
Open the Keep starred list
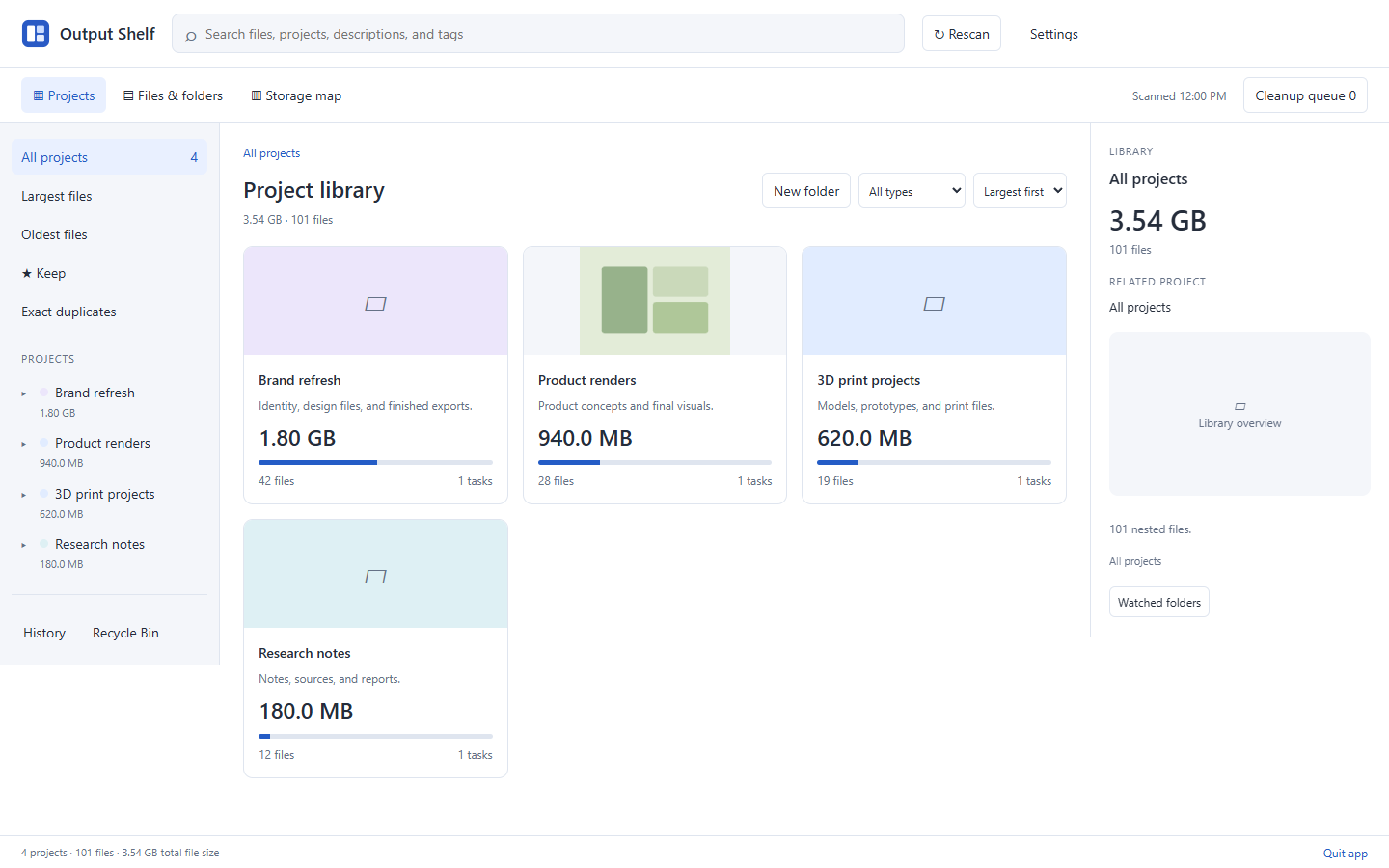point(109,273)
